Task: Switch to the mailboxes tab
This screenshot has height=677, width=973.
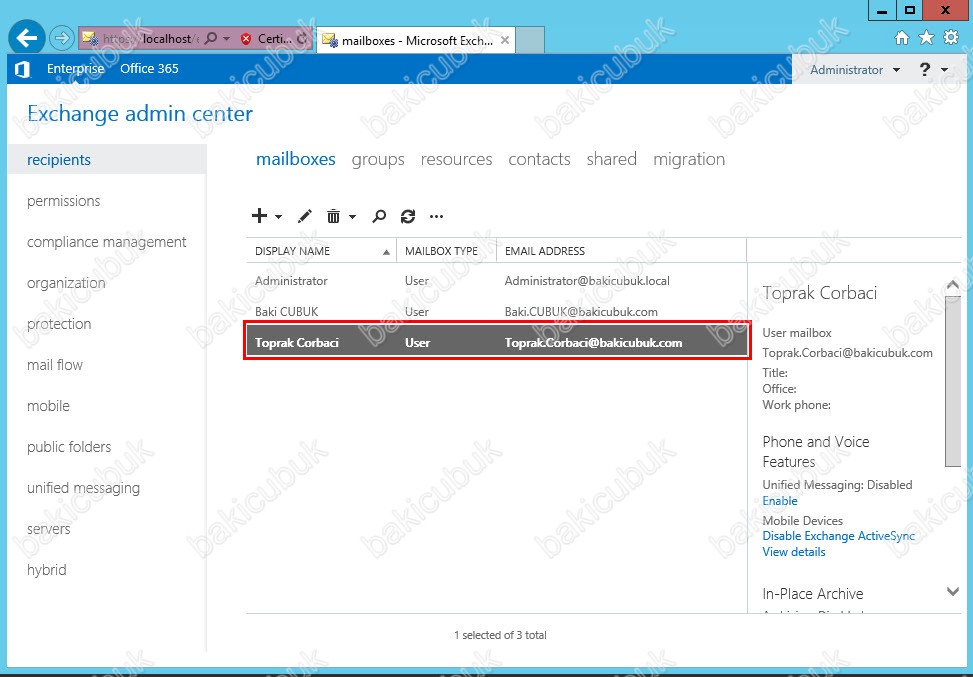Action: [295, 159]
